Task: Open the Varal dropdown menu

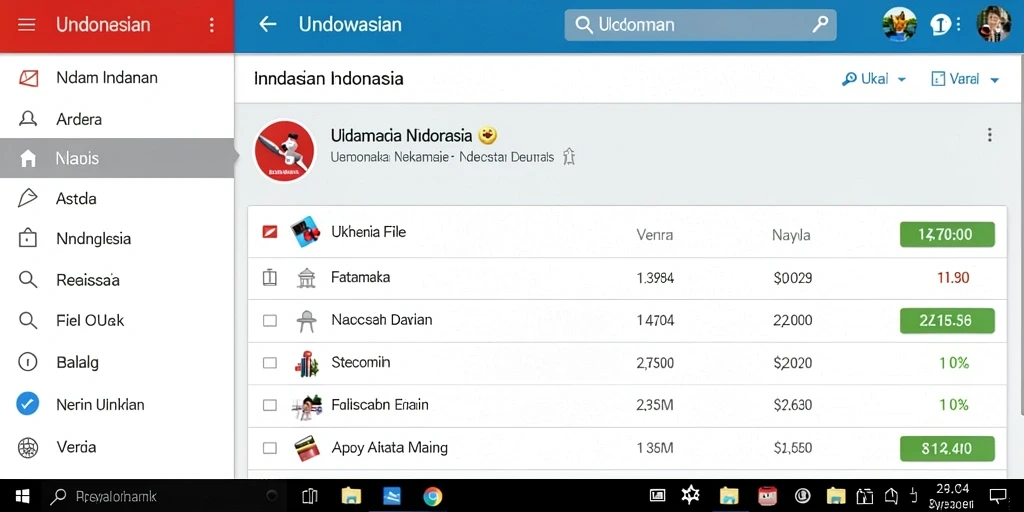Action: click(x=965, y=79)
